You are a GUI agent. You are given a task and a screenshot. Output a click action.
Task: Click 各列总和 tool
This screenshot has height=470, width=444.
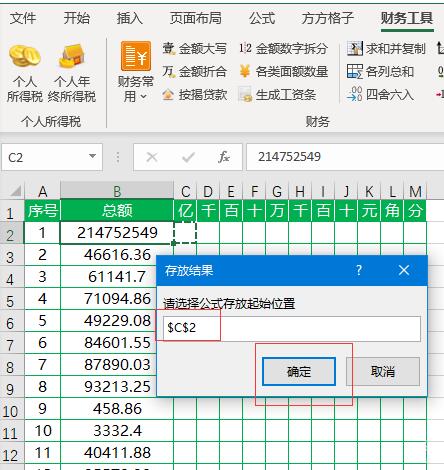(380, 72)
